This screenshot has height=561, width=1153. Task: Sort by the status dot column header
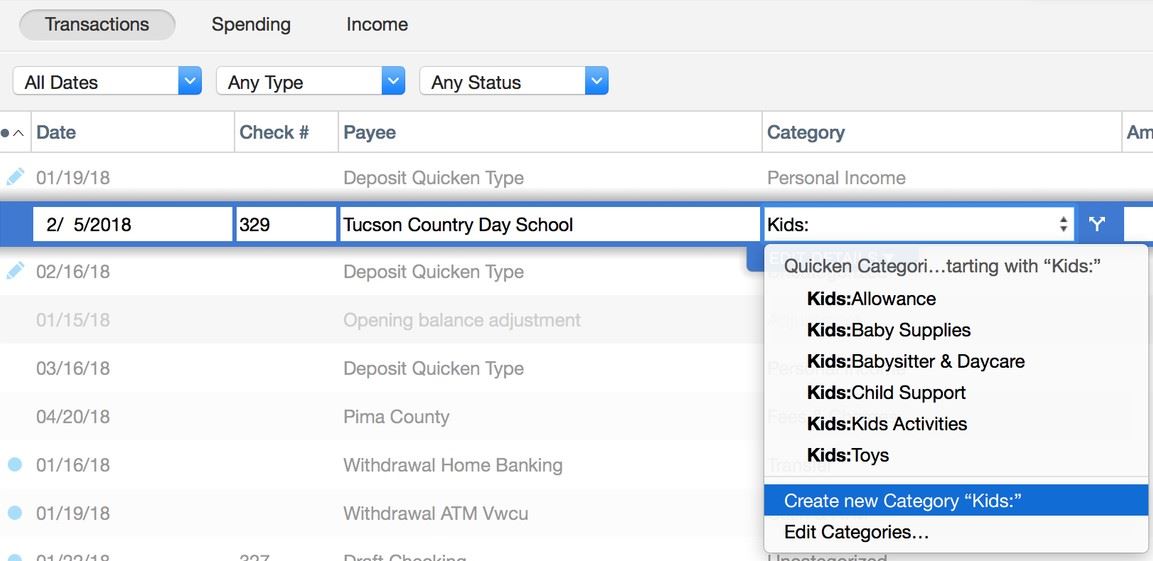click(x=14, y=132)
